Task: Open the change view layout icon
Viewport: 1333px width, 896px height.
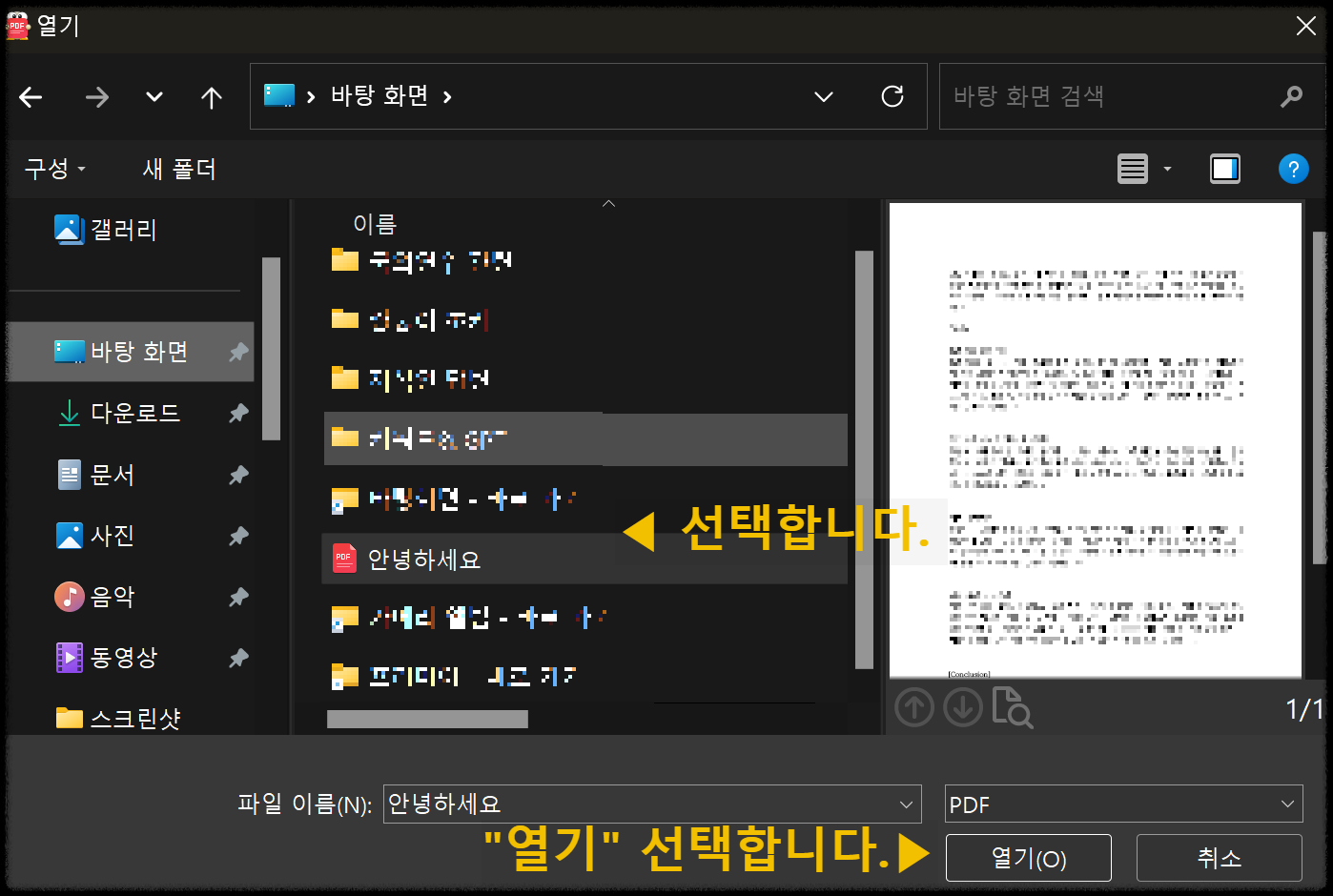Action: tap(1132, 169)
